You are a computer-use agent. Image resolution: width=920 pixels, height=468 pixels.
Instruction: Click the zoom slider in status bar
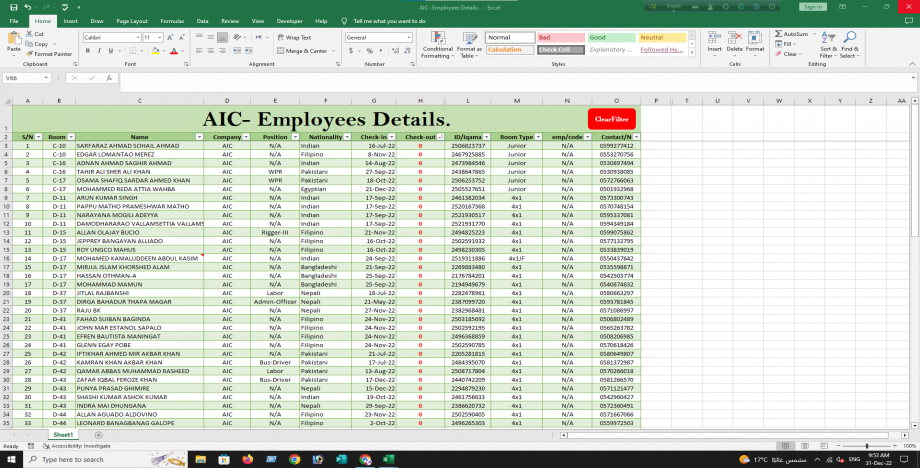[x=865, y=446]
